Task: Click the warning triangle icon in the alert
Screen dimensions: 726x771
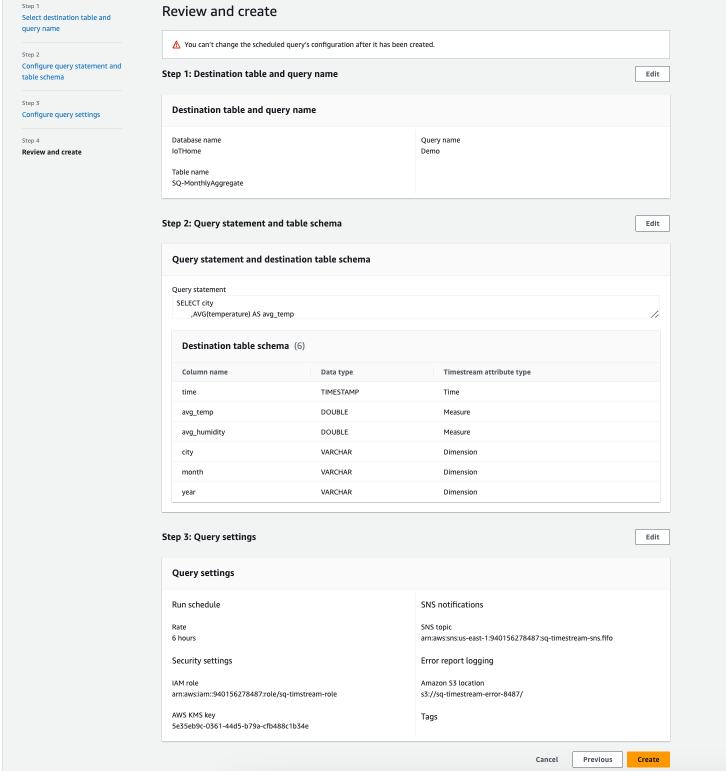Action: (x=176, y=45)
